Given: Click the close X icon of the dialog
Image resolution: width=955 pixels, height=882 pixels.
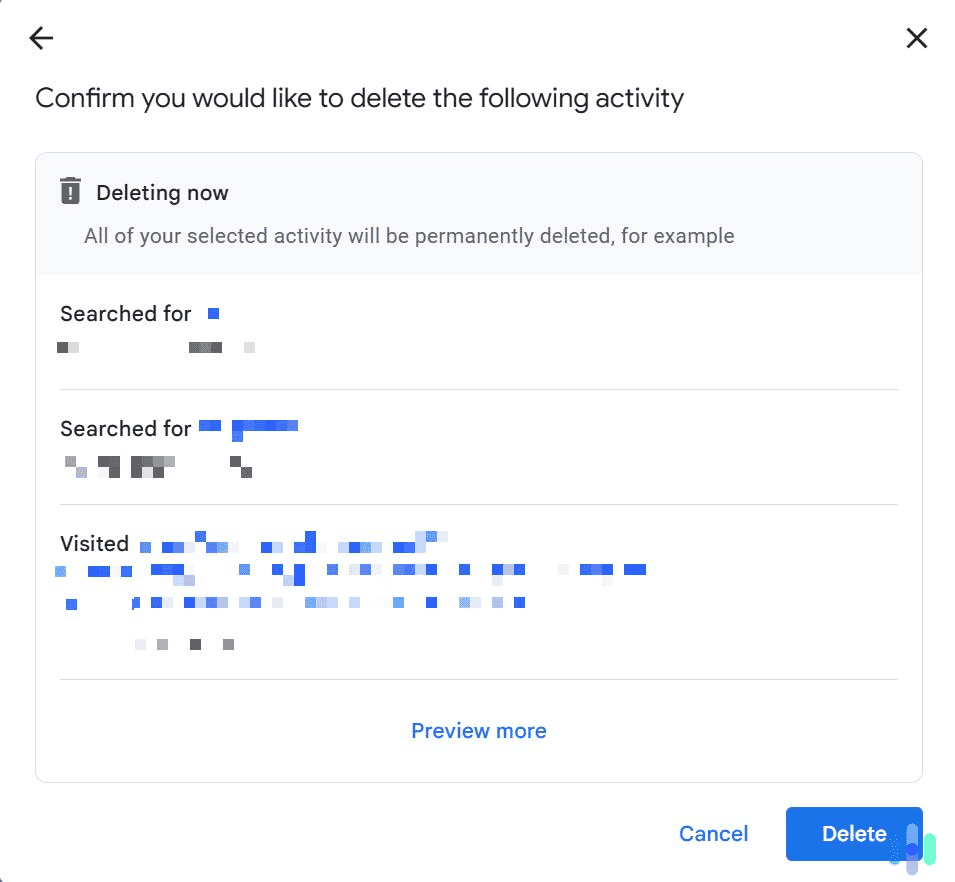Looking at the screenshot, I should pos(917,38).
